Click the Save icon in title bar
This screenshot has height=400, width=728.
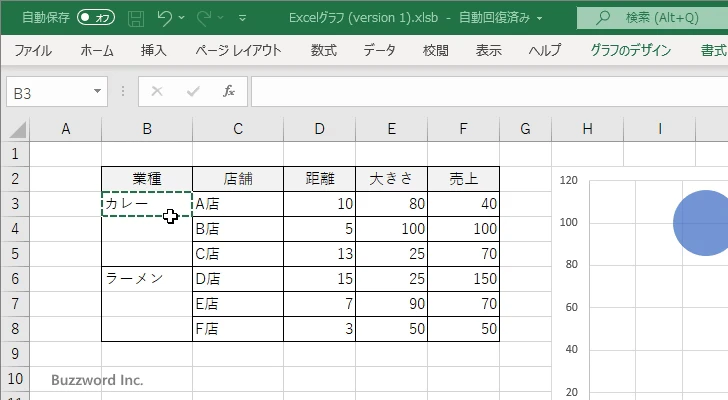tap(136, 17)
